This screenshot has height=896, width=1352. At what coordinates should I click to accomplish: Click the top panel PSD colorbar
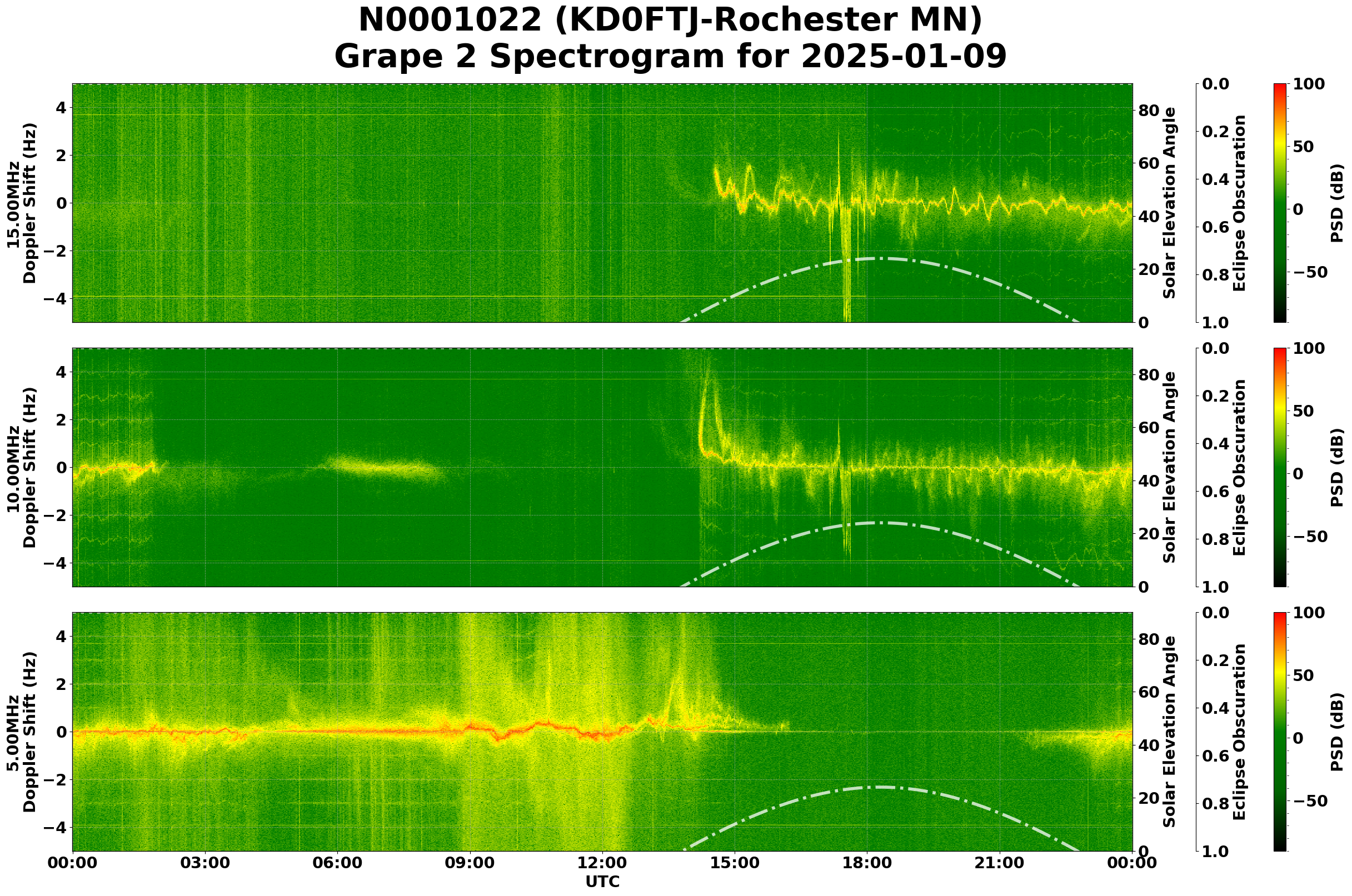coord(1280,203)
